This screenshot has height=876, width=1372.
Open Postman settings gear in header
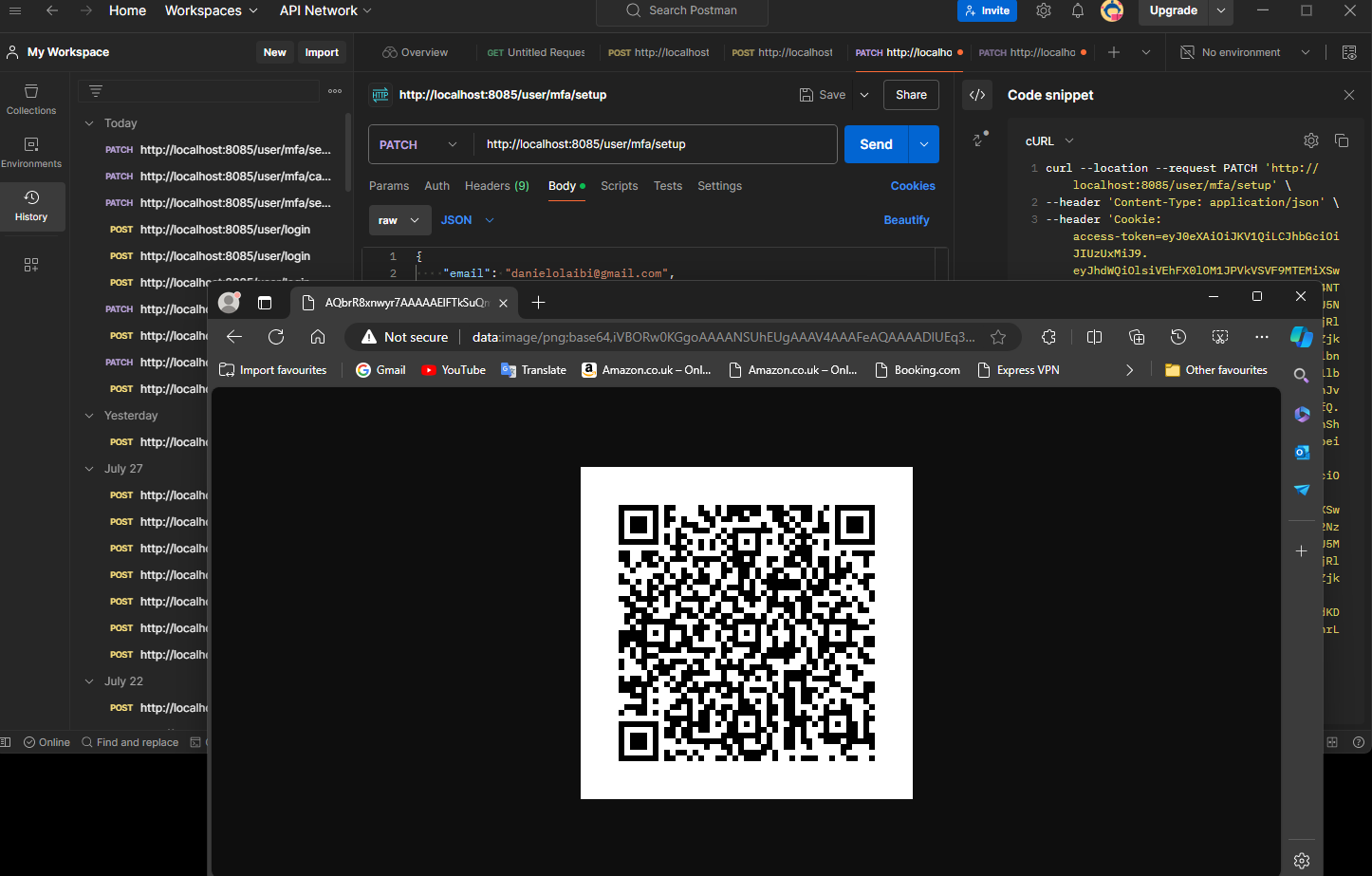click(1044, 10)
